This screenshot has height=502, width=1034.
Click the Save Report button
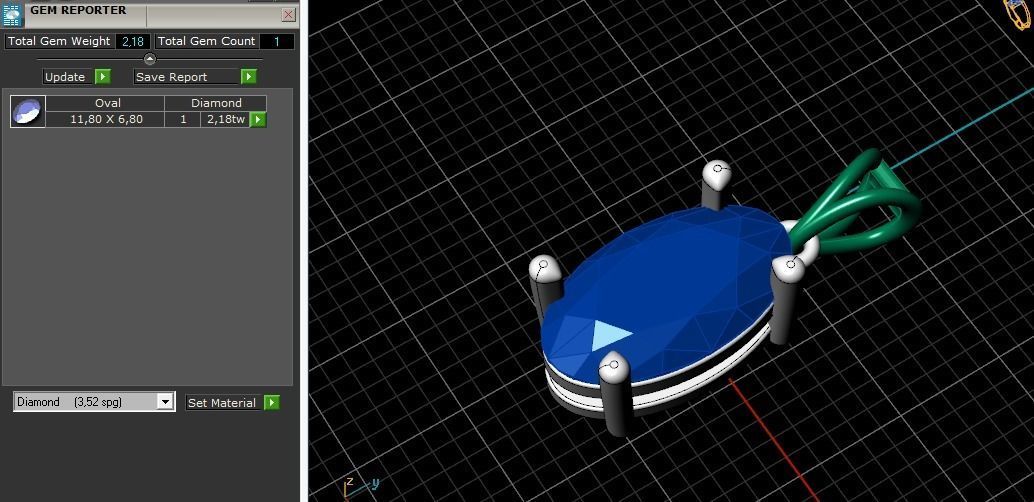coord(186,77)
